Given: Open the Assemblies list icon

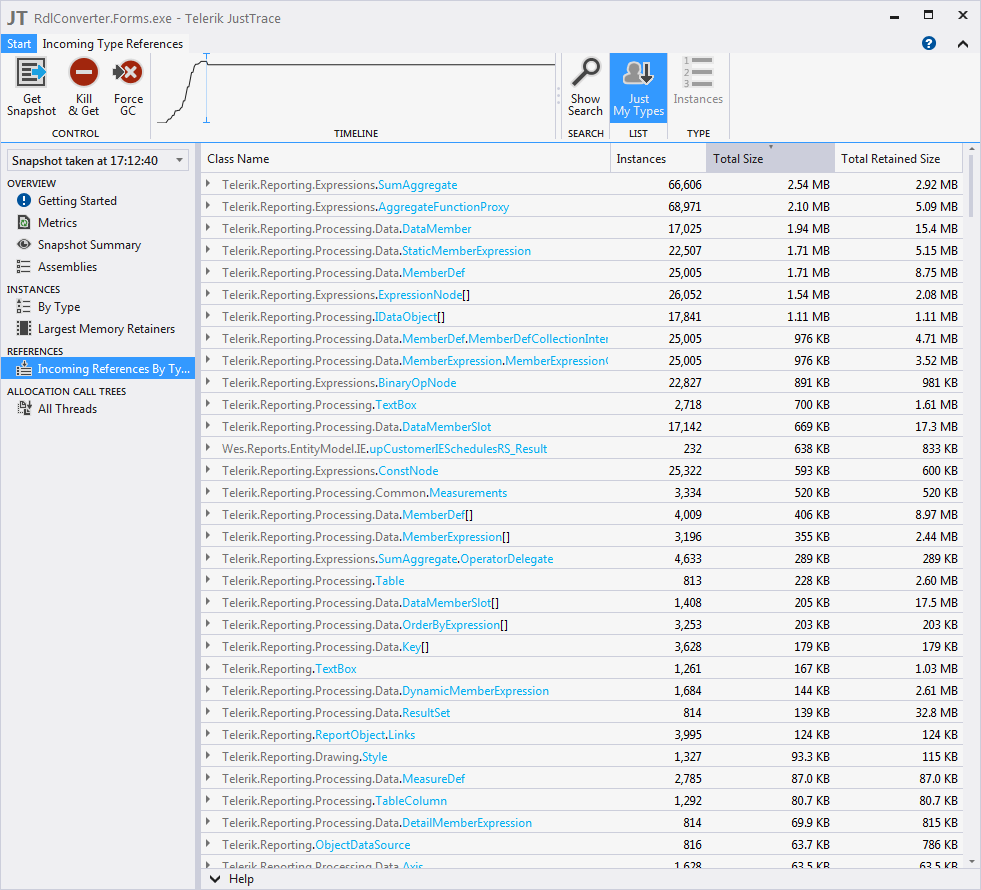Looking at the screenshot, I should 24,266.
